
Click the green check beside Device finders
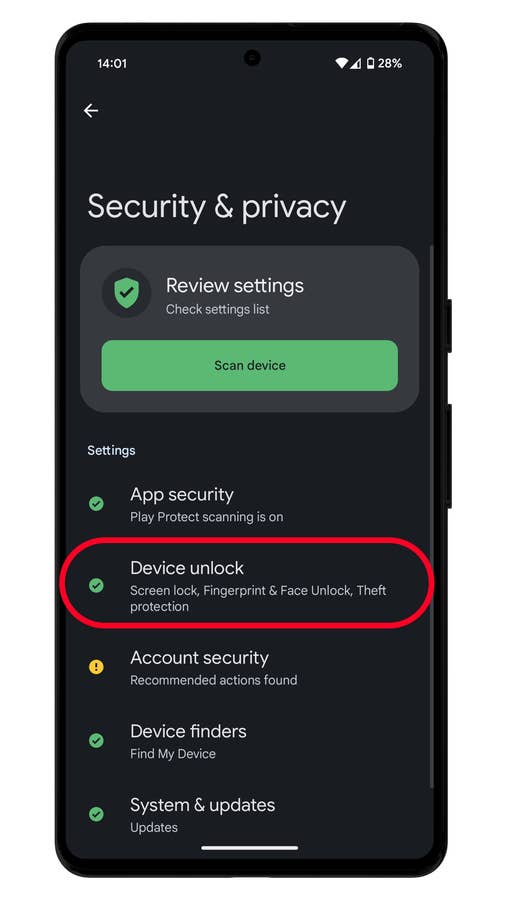click(x=96, y=740)
